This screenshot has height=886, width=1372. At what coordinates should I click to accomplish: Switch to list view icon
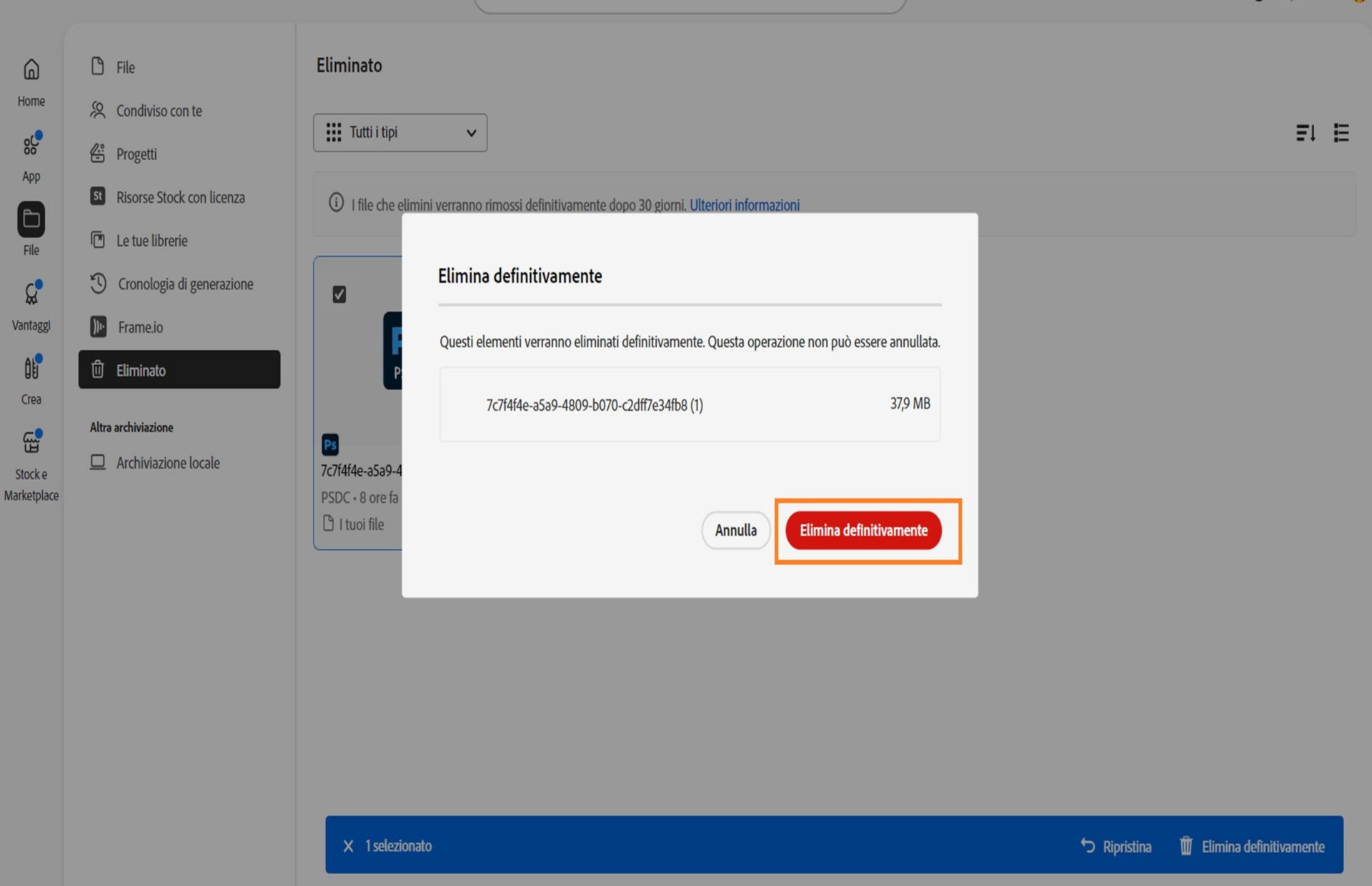click(1341, 133)
